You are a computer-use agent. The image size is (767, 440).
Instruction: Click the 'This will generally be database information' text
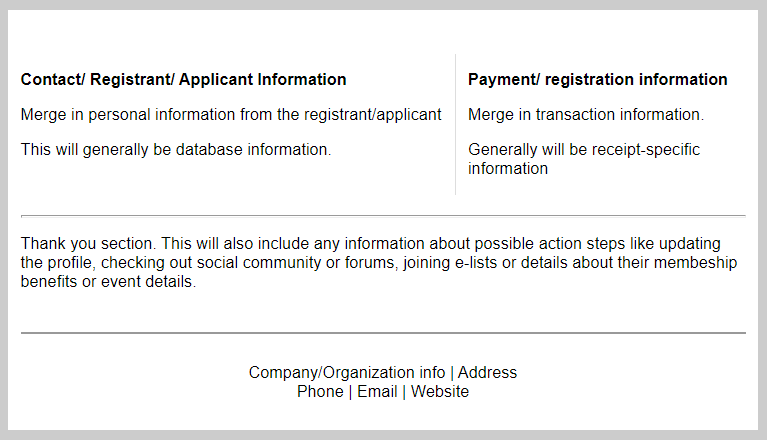pos(175,150)
